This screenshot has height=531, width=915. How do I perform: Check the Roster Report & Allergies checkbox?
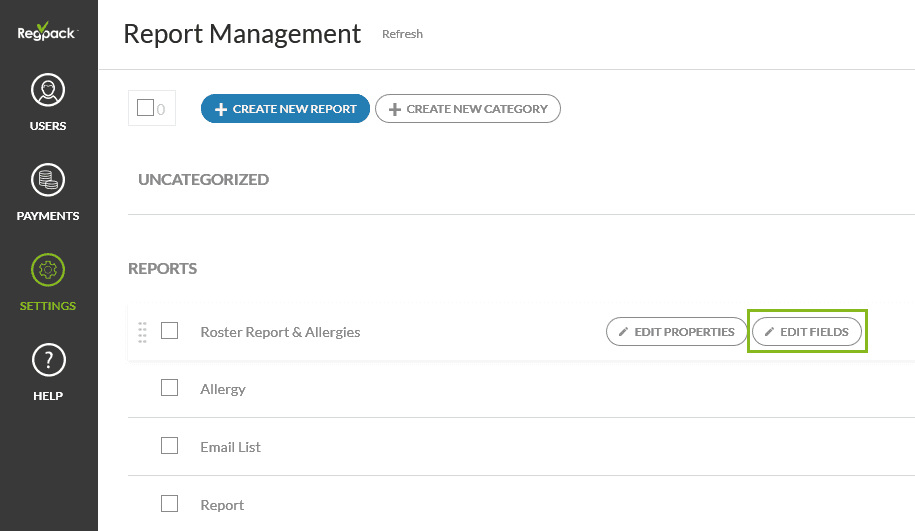point(170,331)
